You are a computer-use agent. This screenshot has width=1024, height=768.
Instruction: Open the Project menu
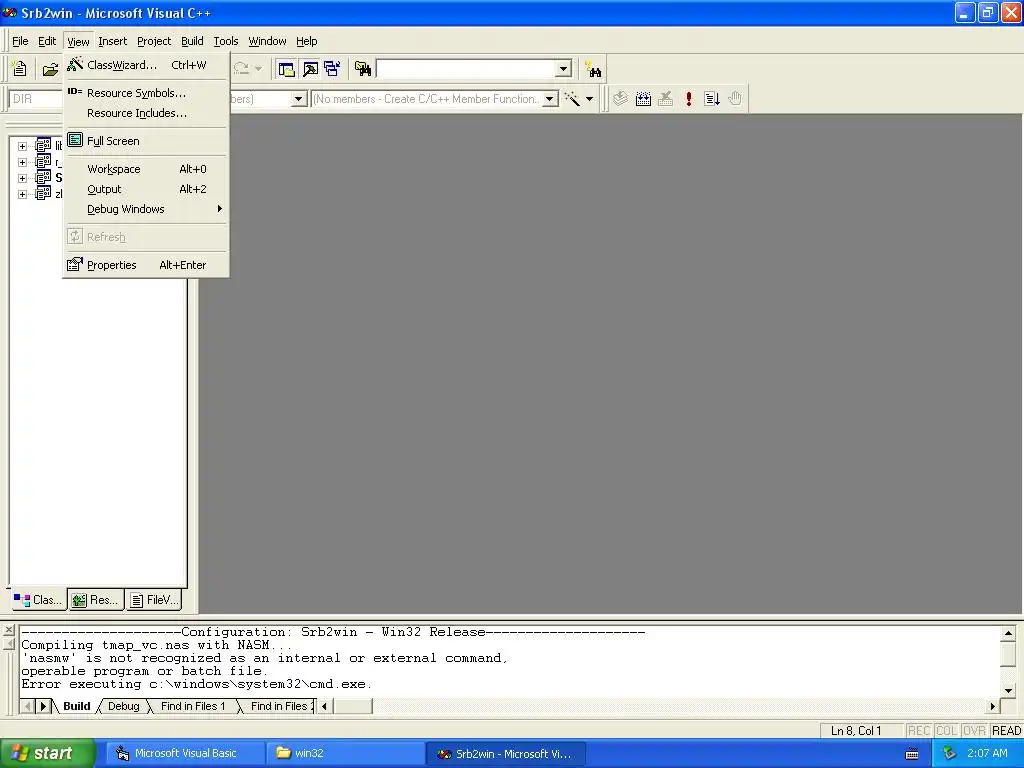(x=154, y=41)
